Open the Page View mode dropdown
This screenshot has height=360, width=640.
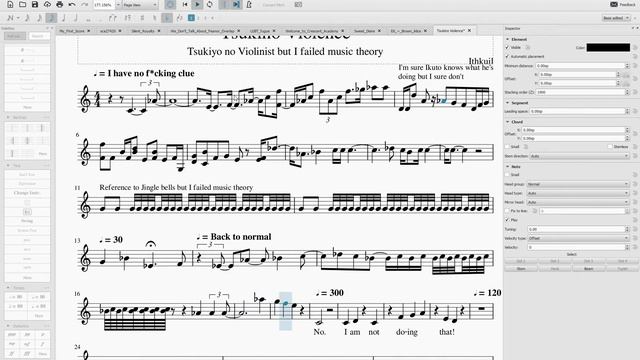140,5
